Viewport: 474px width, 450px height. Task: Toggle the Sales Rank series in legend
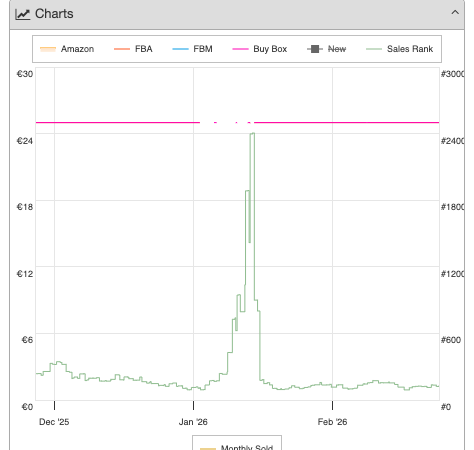pyautogui.click(x=399, y=49)
